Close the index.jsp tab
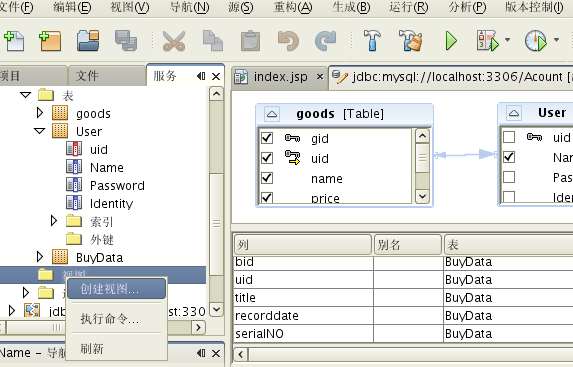Viewport: 573px width, 367px height. click(x=320, y=77)
